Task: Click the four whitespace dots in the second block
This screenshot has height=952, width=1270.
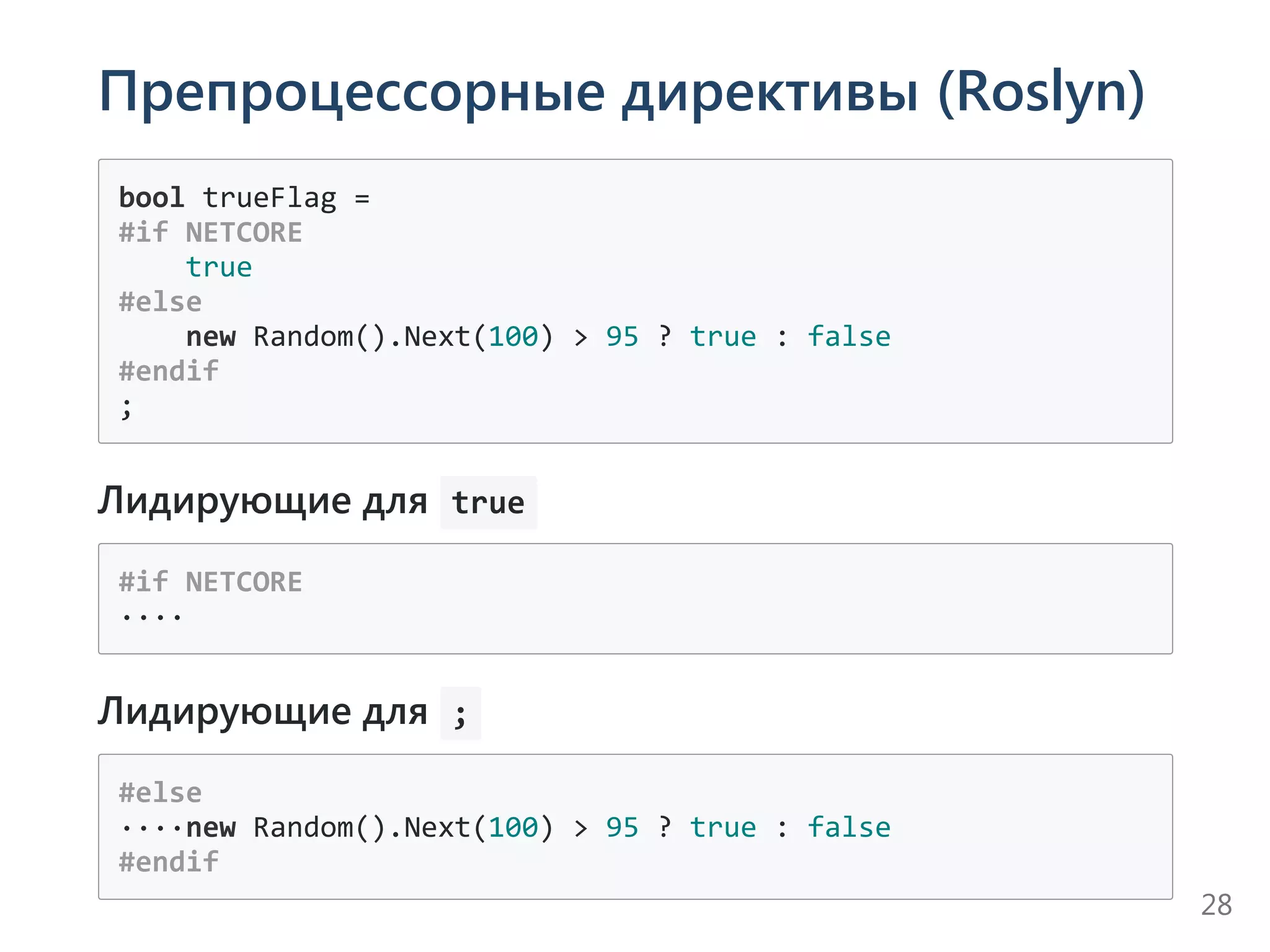Action: click(x=151, y=617)
